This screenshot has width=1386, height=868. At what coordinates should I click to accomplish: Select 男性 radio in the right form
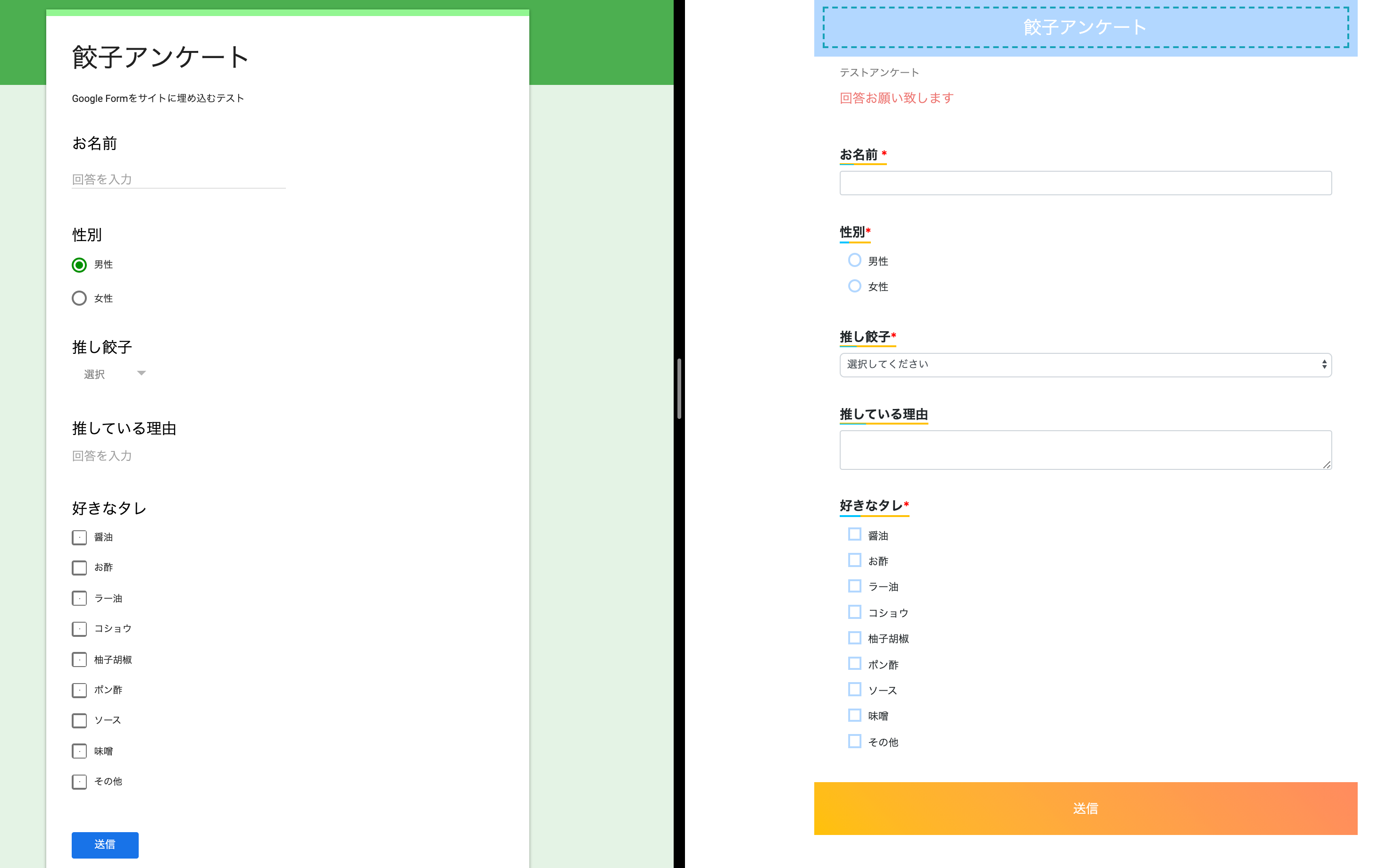tap(854, 260)
